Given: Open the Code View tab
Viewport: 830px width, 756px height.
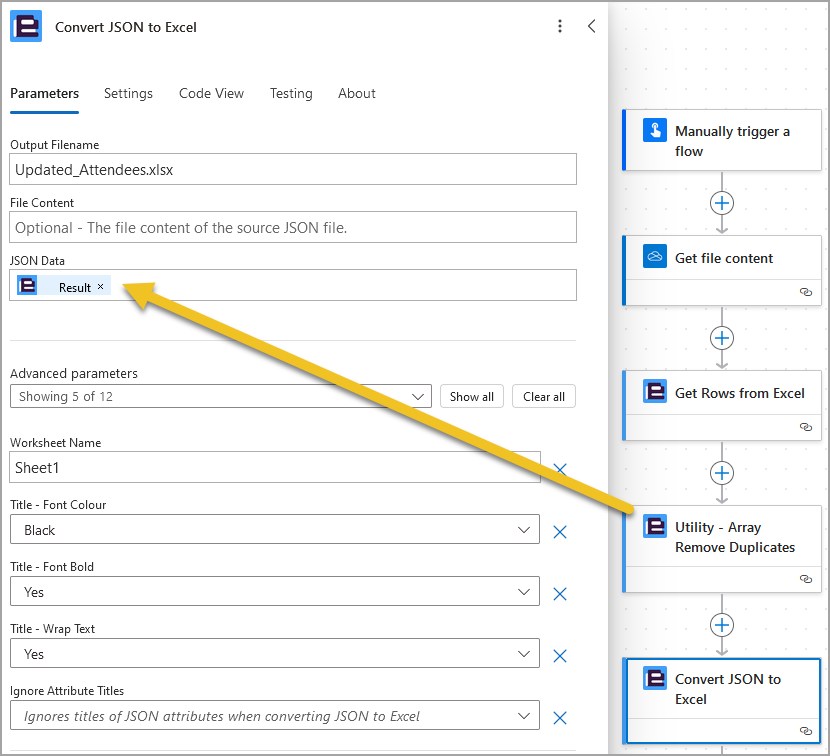Looking at the screenshot, I should 211,94.
